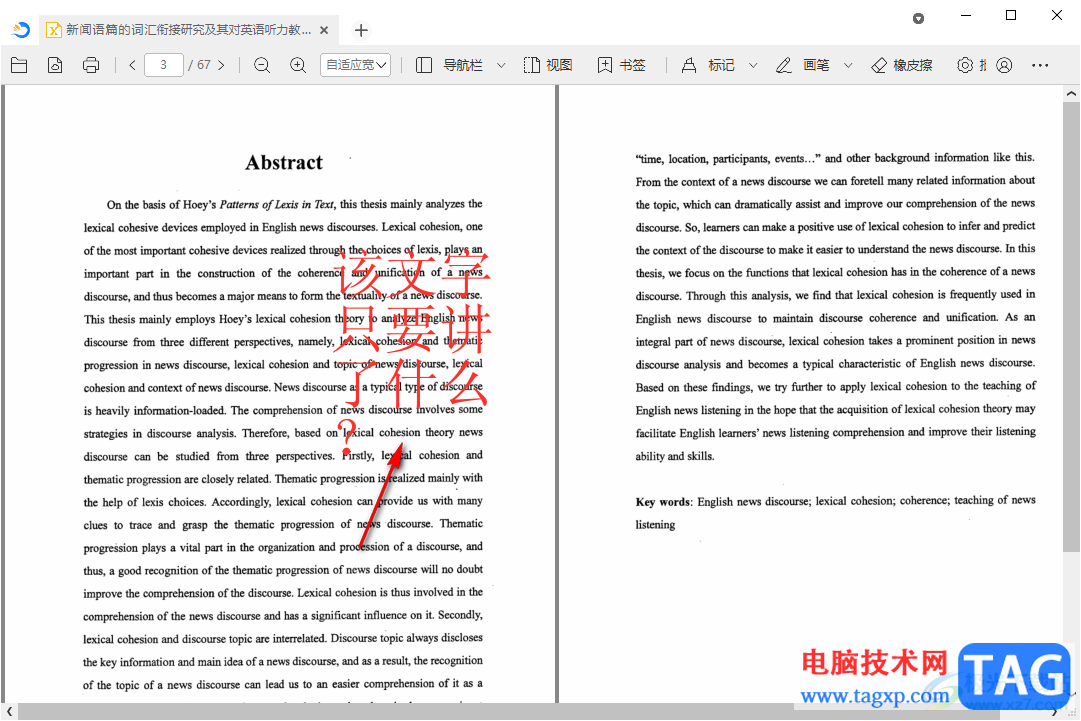Close the PDF document tab

click(324, 30)
